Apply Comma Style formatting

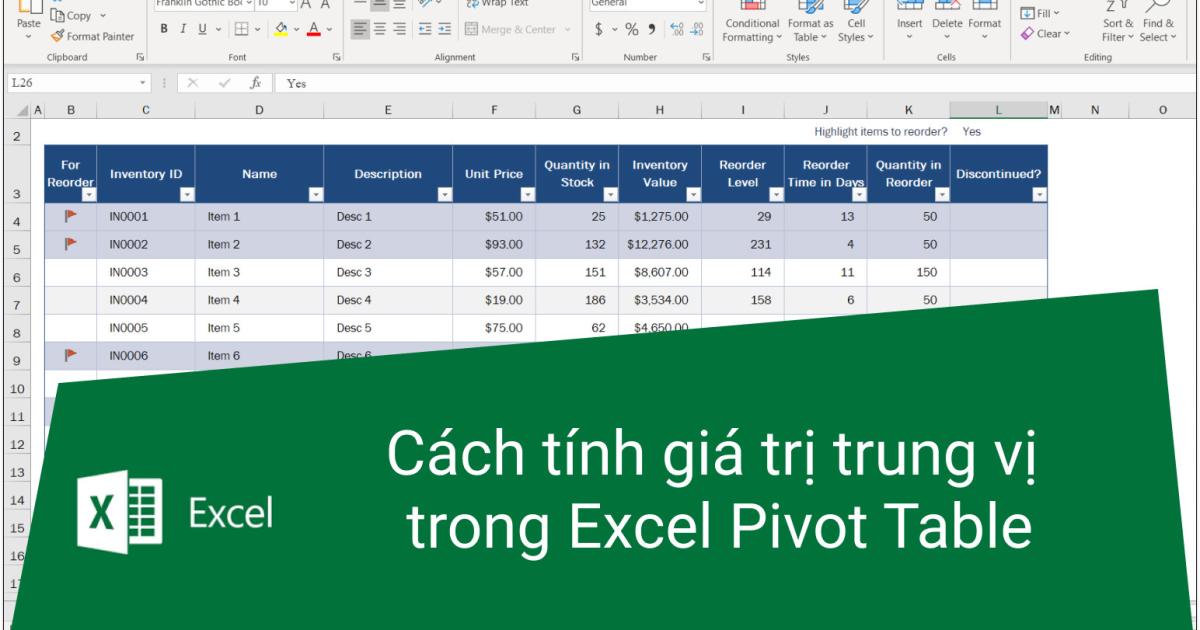(653, 29)
